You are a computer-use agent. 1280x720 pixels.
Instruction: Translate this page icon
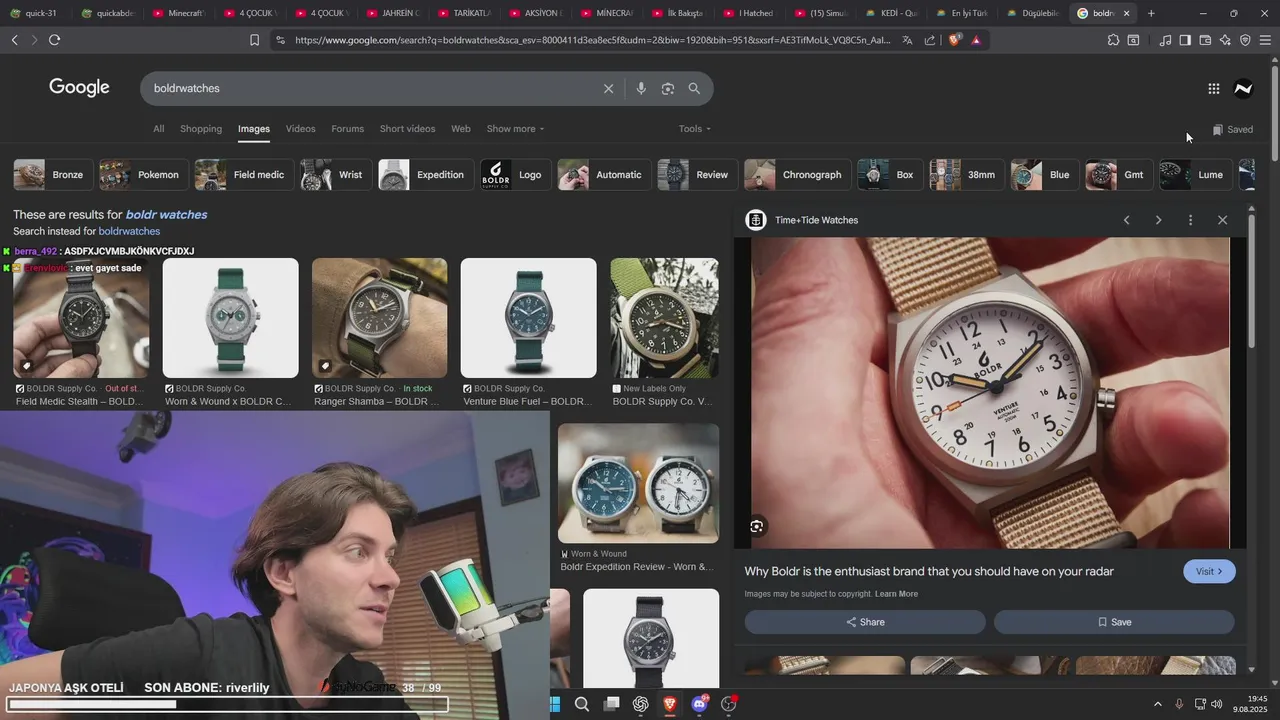907,40
